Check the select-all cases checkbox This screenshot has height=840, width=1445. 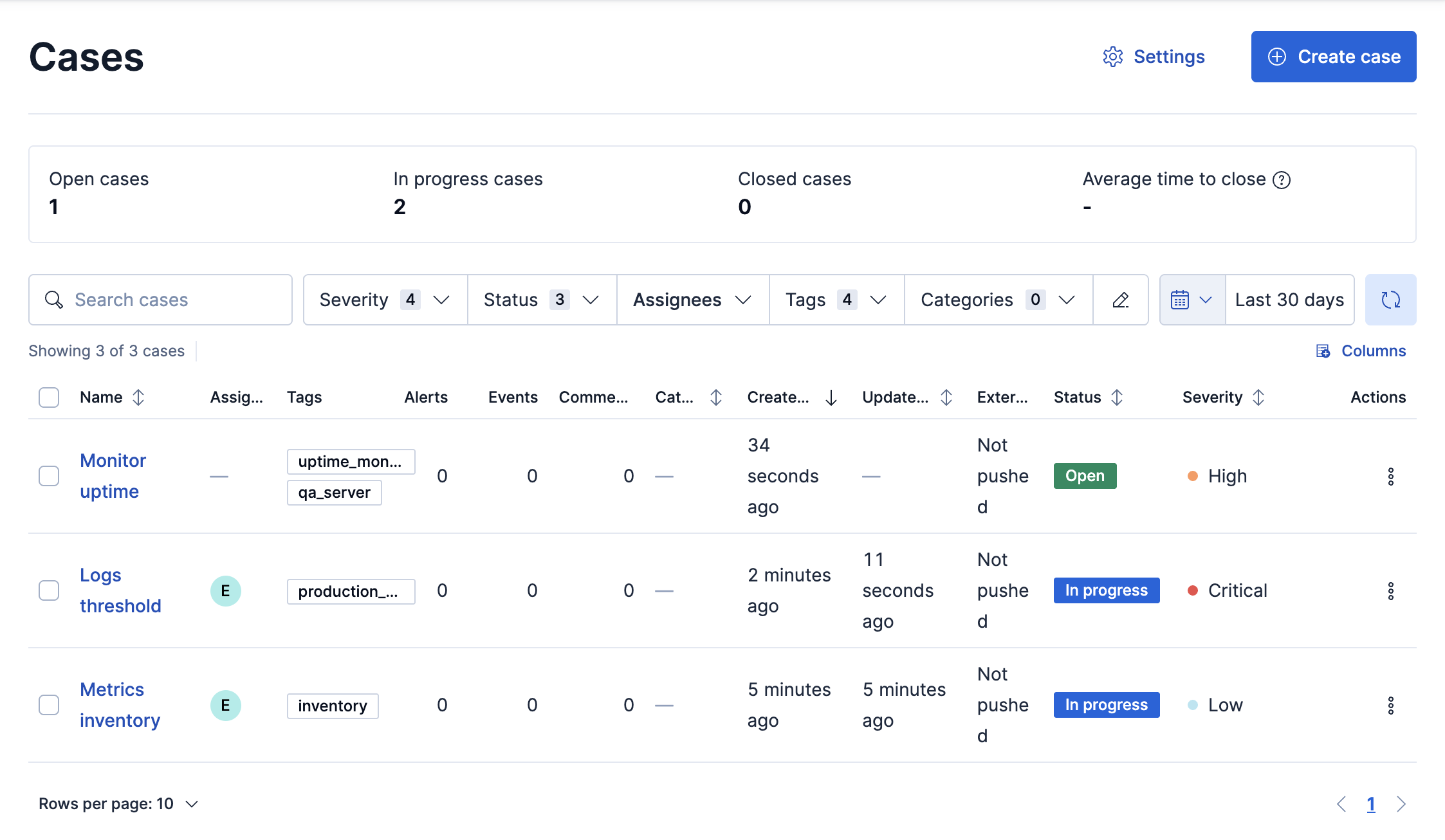pyautogui.click(x=49, y=397)
